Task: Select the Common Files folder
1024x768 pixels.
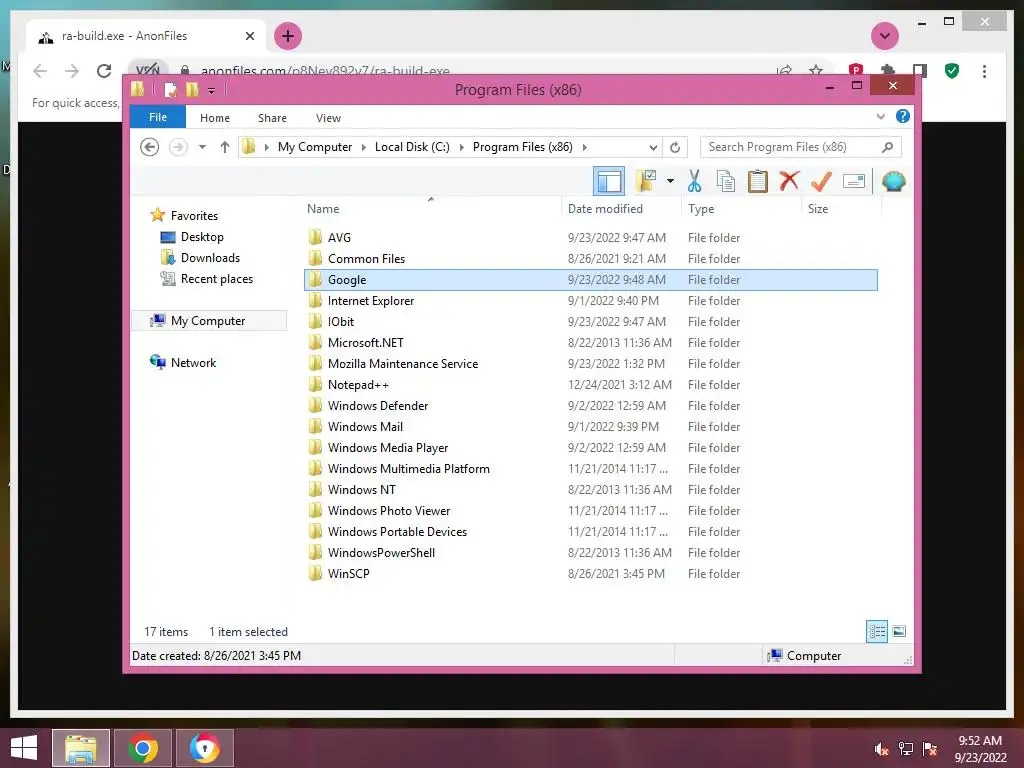Action: pos(366,259)
